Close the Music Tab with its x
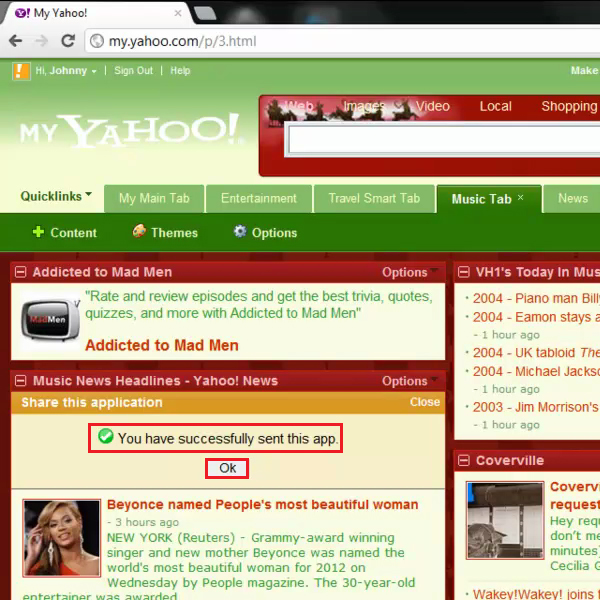Image resolution: width=600 pixels, height=600 pixels. [520, 197]
